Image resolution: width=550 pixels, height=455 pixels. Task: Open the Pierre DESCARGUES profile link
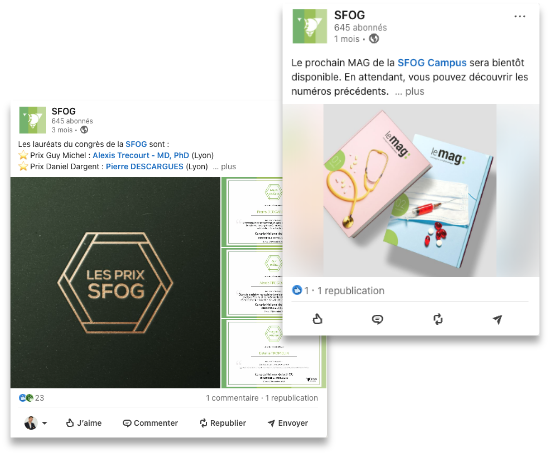[x=145, y=167]
